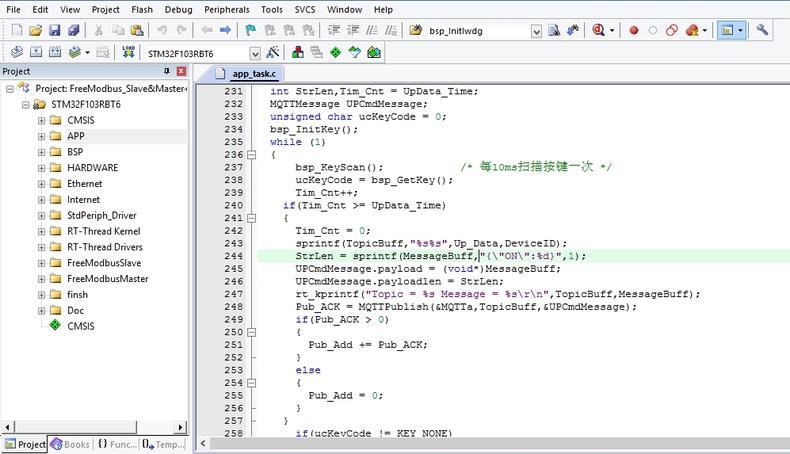Screen dimensions: 790x454
Task: Click the editor horizontal scrollbar left arrow
Action: tap(203, 443)
